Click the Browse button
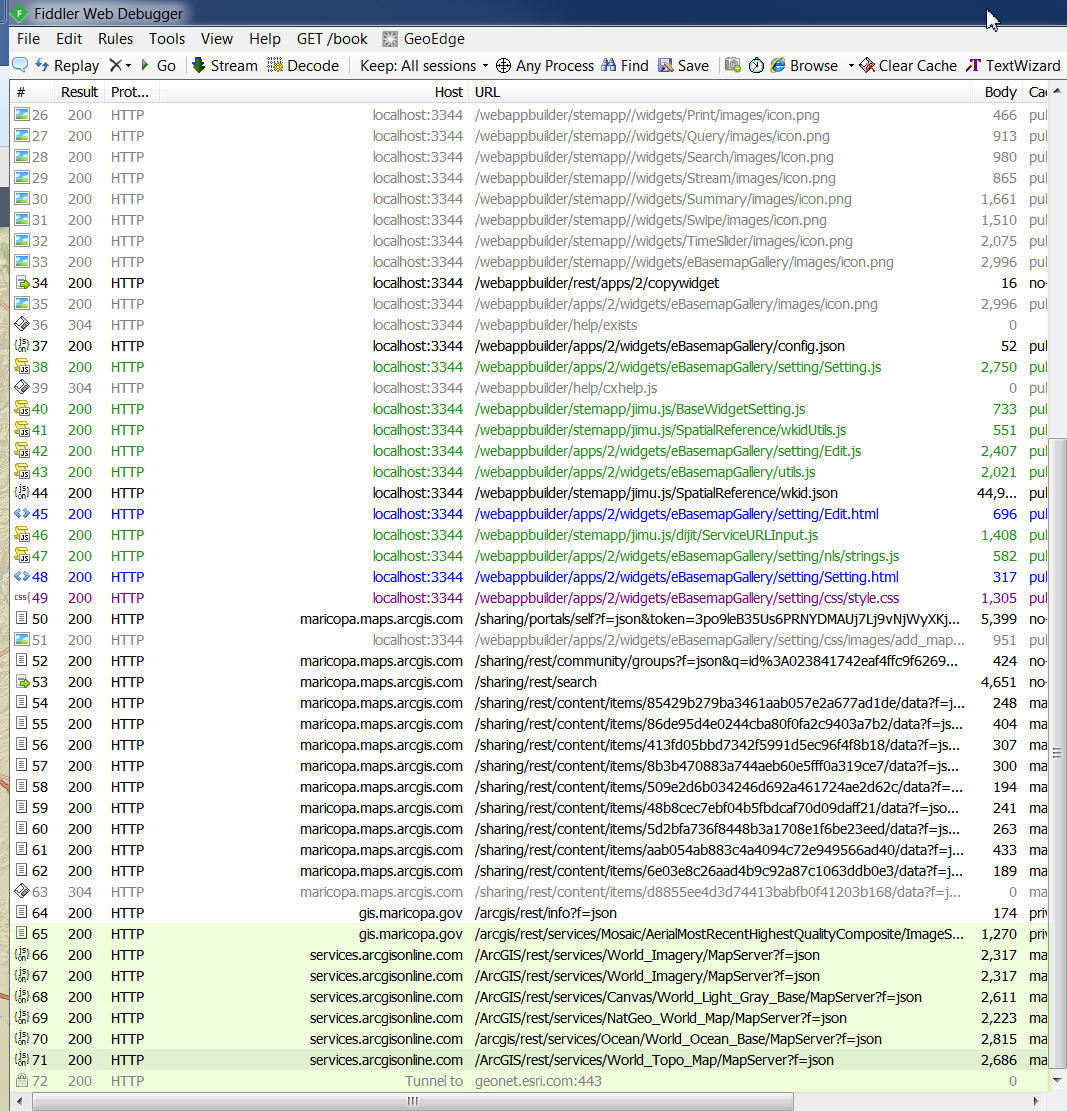Viewport: 1067px width, 1111px height. point(804,65)
